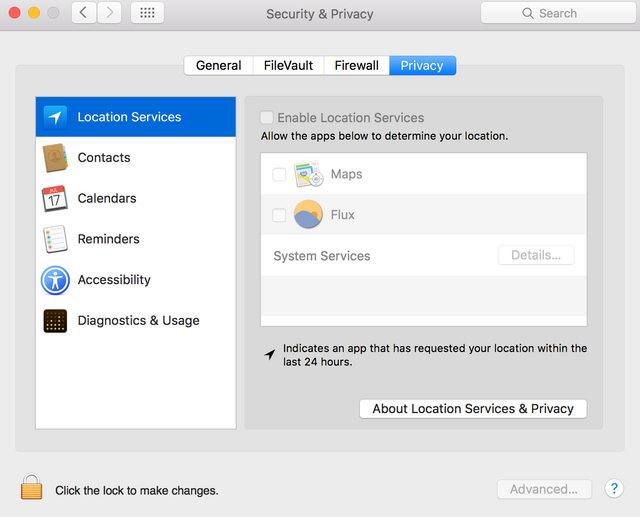Show all preferences grid button

pos(147,13)
